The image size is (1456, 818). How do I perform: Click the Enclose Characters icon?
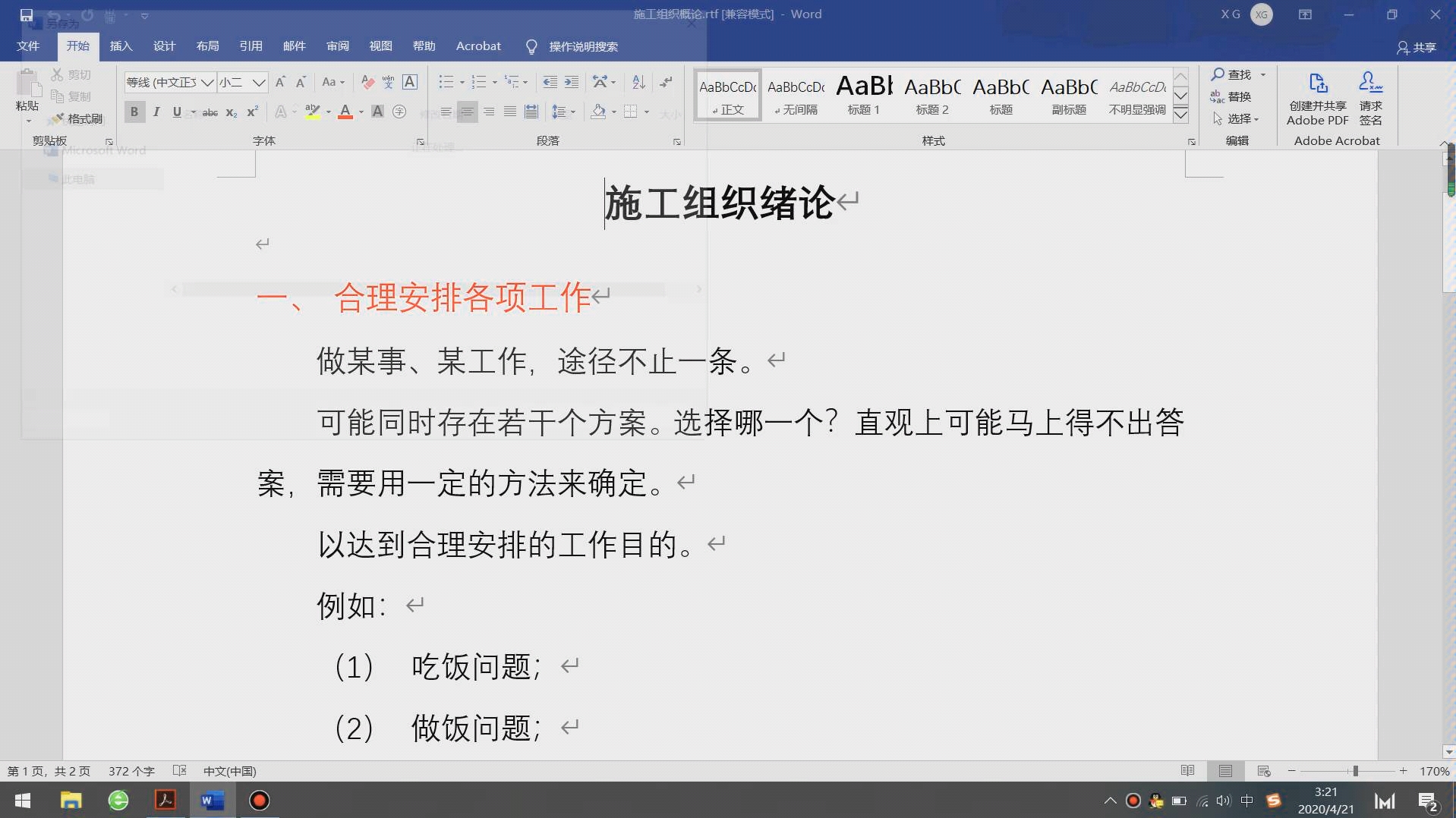(399, 112)
